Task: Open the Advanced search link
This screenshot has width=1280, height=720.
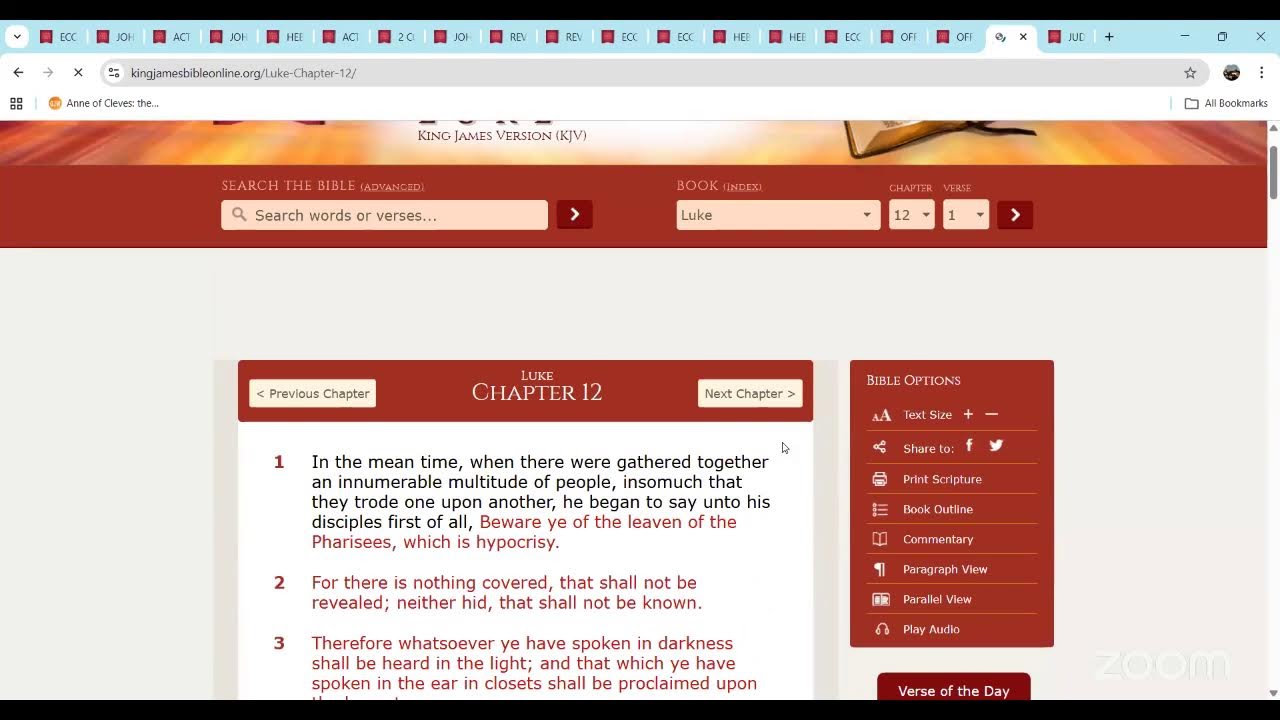Action: (x=392, y=187)
